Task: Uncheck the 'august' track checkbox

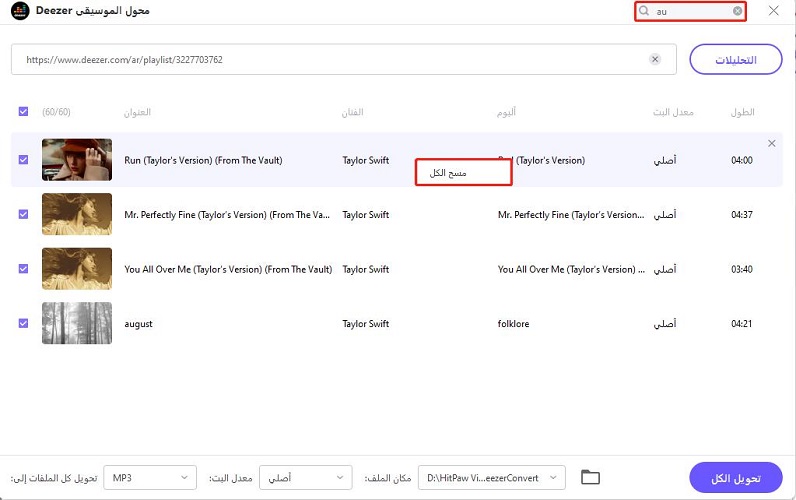Action: (x=23, y=323)
